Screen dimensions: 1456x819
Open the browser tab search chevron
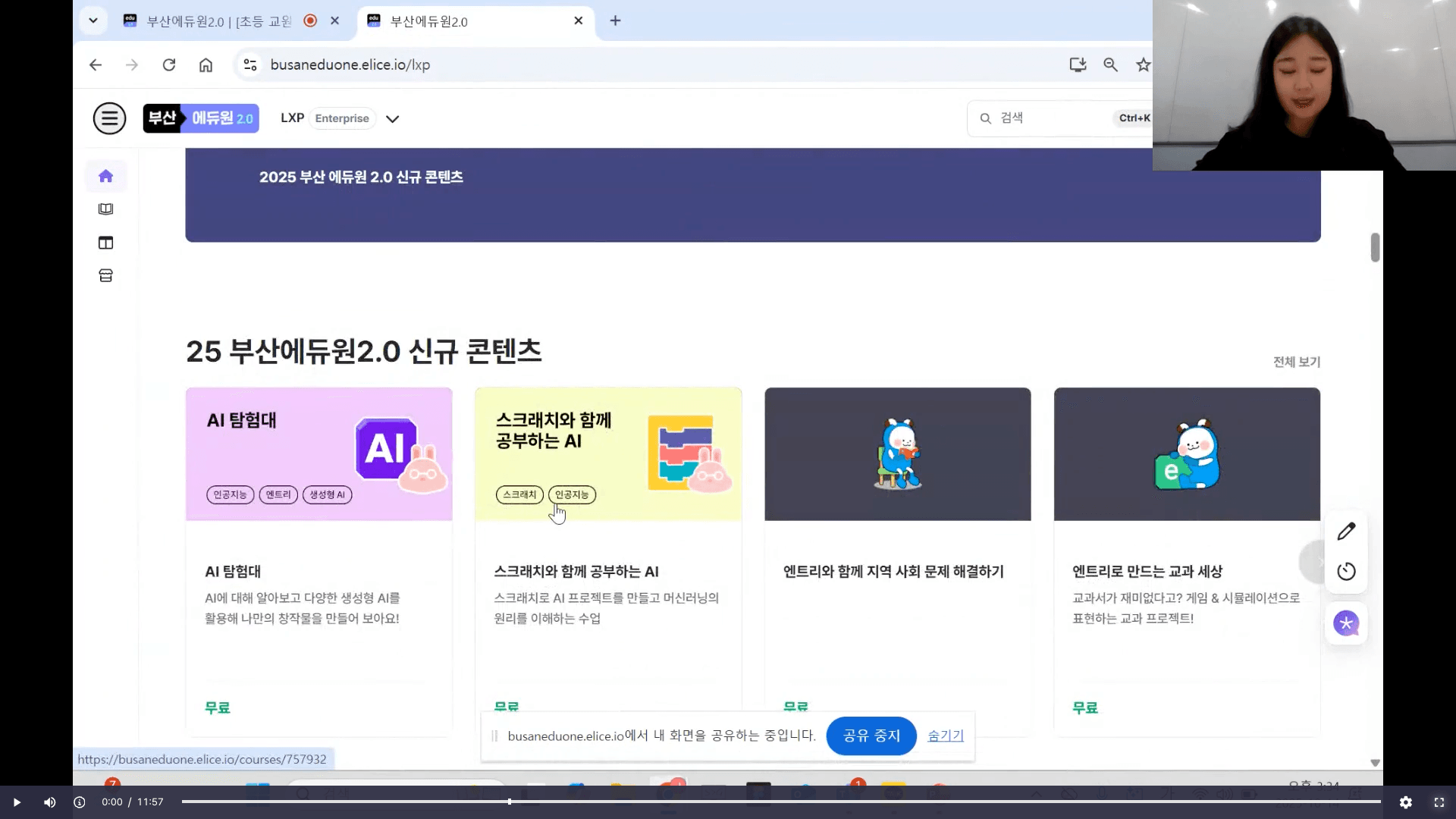coord(93,20)
